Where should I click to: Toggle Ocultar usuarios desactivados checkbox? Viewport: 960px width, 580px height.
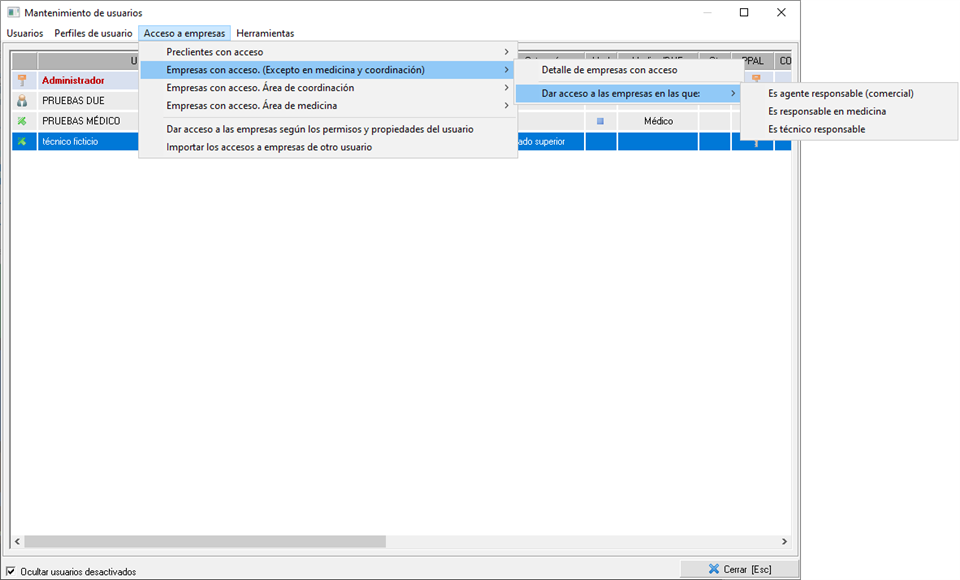click(x=11, y=571)
